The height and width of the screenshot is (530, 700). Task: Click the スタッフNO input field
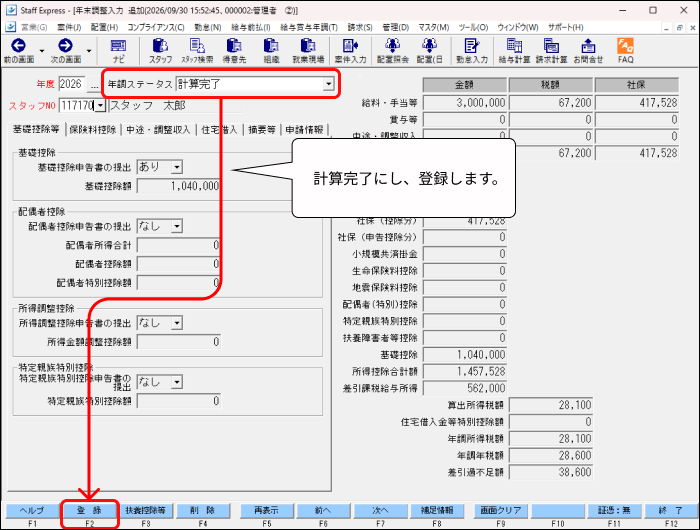tap(77, 106)
